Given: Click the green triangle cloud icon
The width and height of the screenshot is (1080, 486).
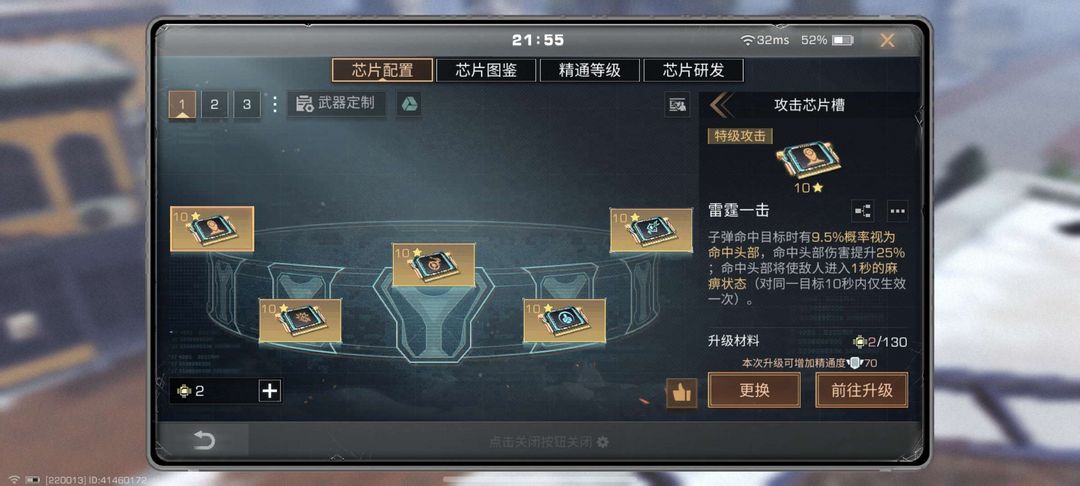Looking at the screenshot, I should tap(408, 105).
